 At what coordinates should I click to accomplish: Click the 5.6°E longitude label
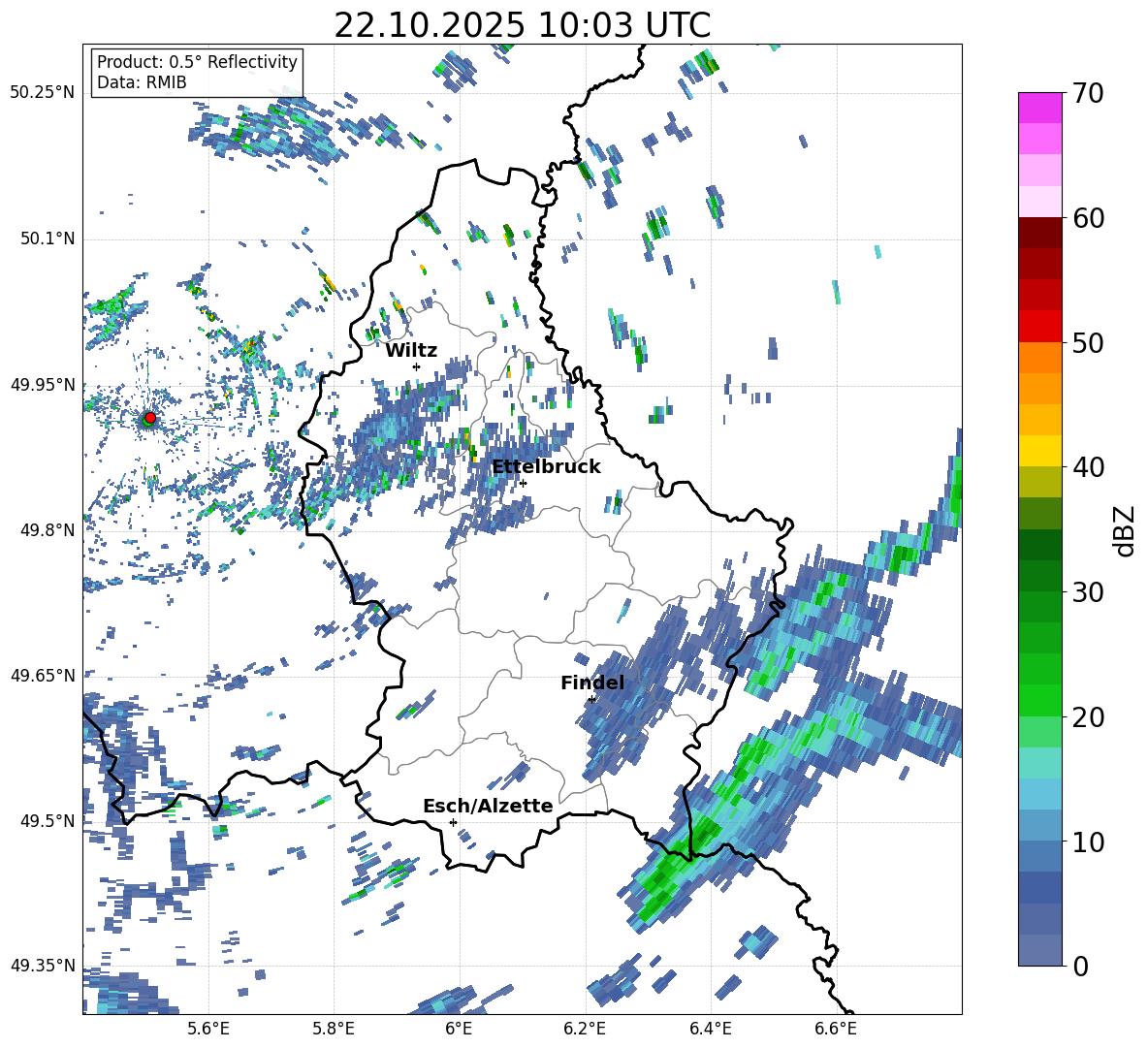208,1030
